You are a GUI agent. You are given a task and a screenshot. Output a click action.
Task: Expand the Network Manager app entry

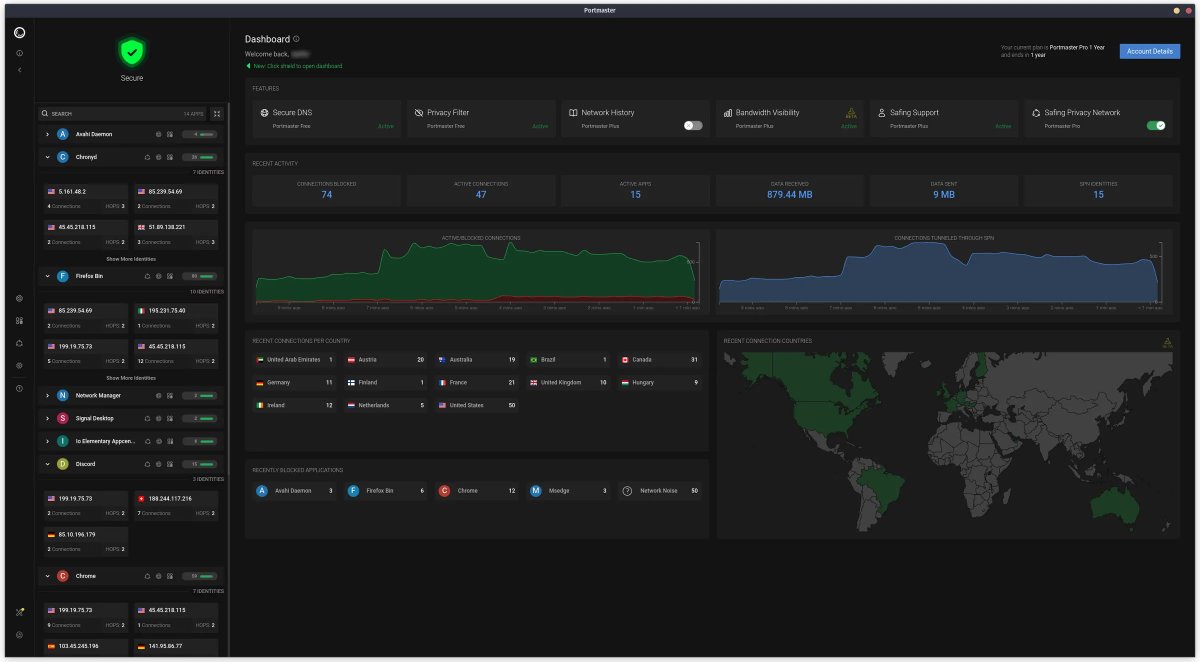47,395
